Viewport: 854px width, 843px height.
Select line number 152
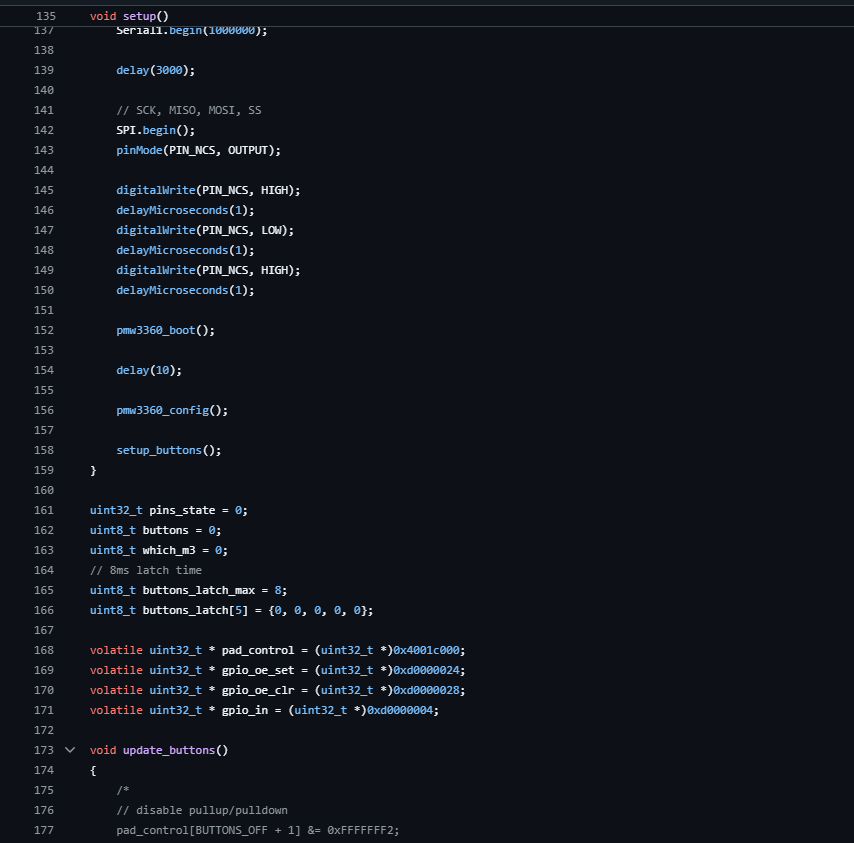44,330
